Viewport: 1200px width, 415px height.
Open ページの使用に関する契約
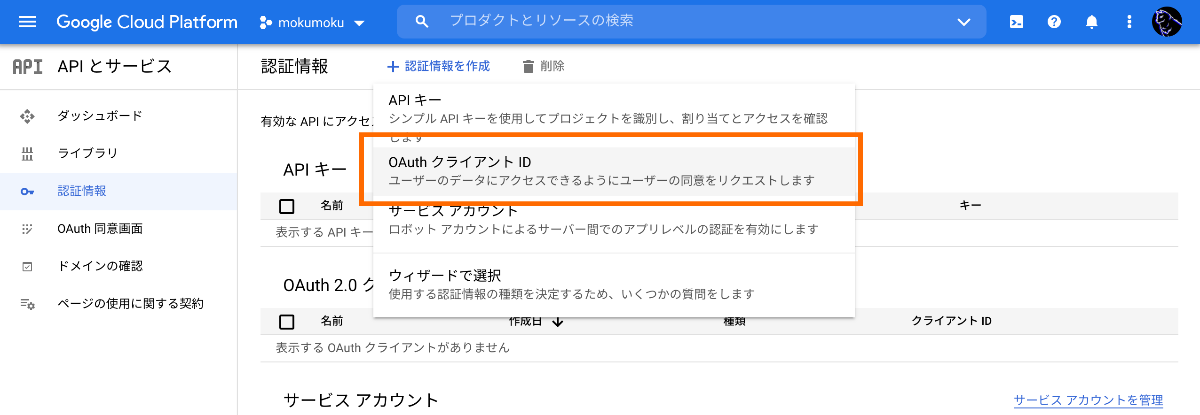pyautogui.click(x=131, y=303)
